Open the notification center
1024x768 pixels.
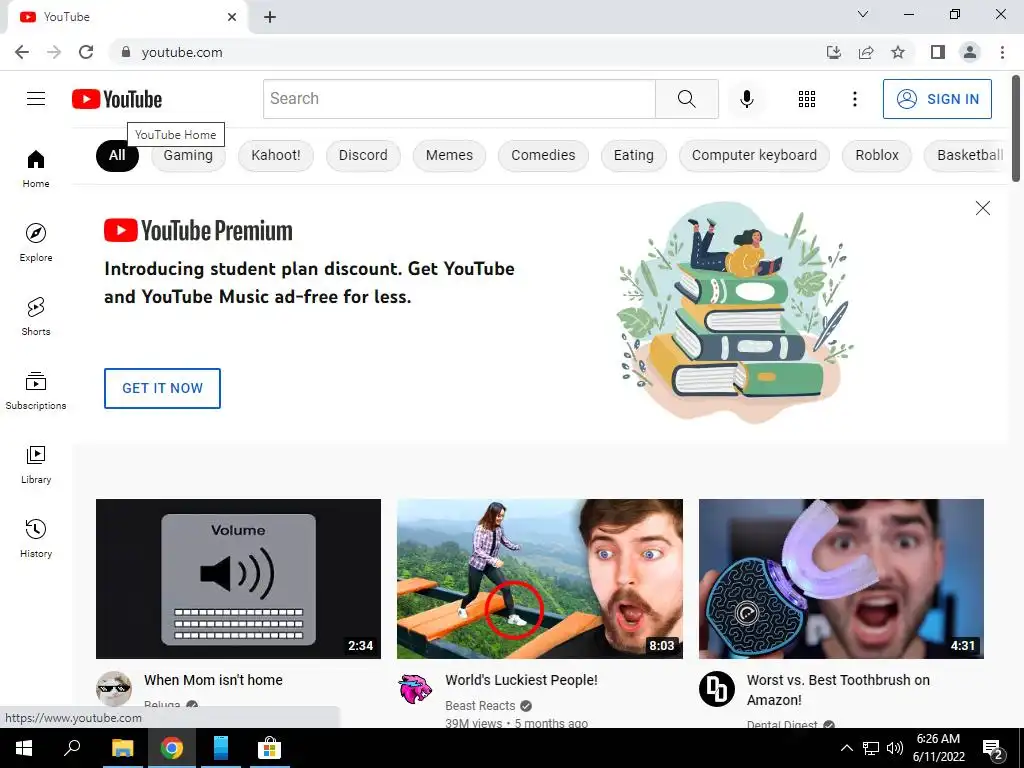(x=993, y=749)
